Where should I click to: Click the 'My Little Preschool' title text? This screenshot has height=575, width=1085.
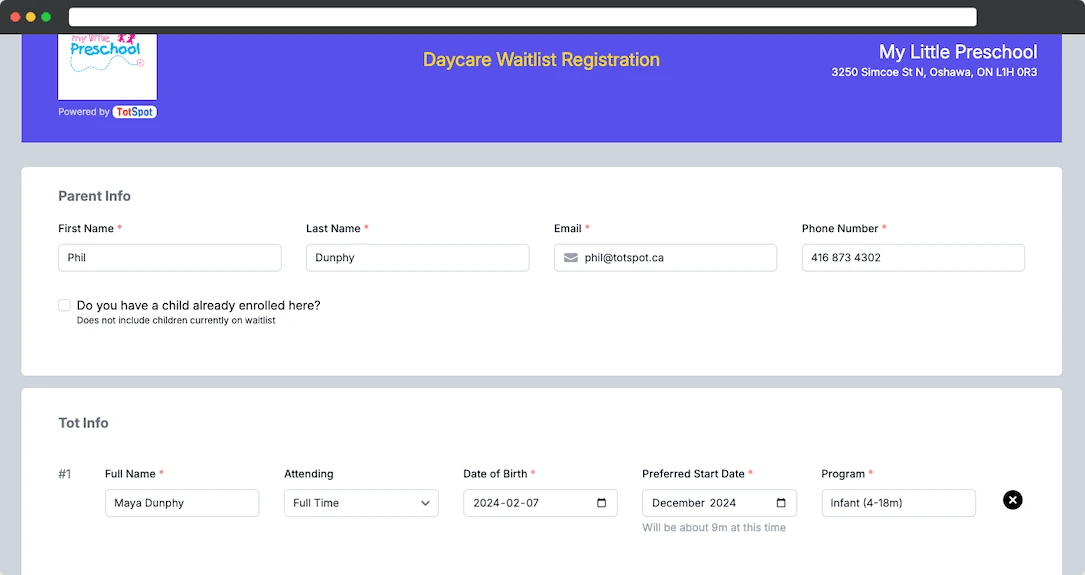tap(958, 52)
